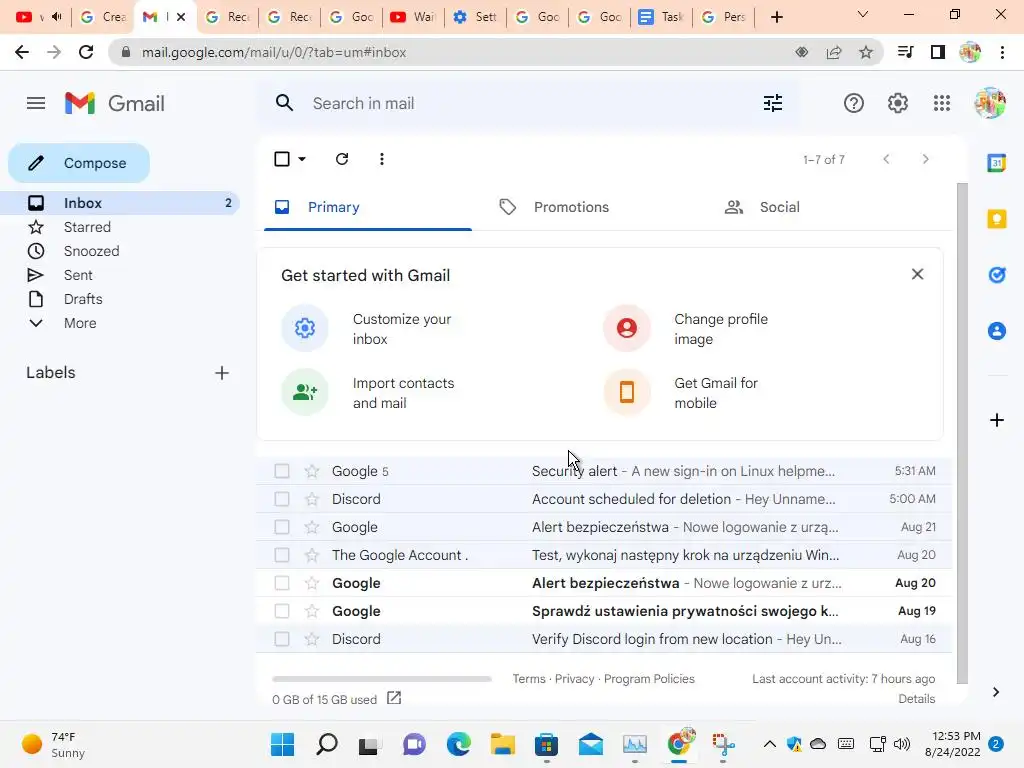Viewport: 1024px width, 768px height.
Task: Check the Google Aug 19 email checkbox
Action: tap(281, 611)
